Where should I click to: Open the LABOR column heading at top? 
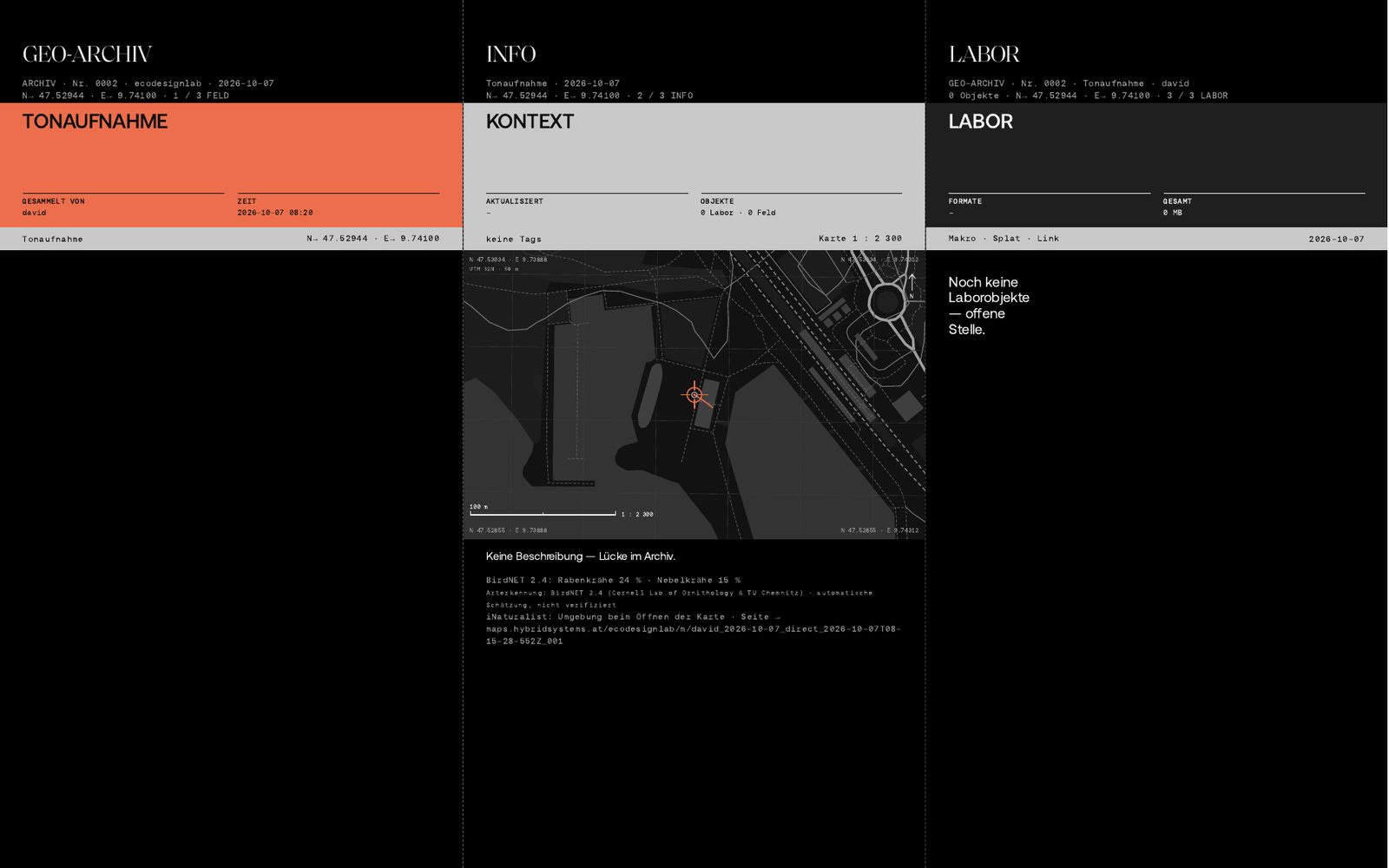coord(984,55)
